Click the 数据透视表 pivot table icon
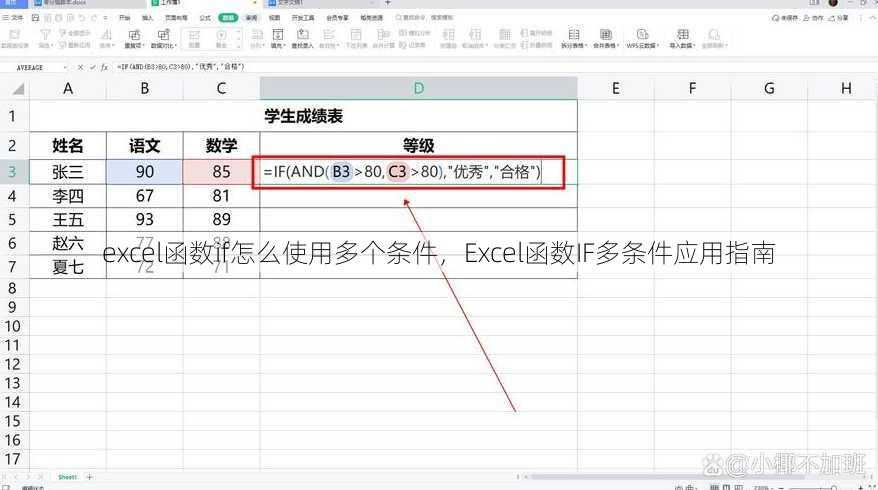Image resolution: width=878 pixels, height=490 pixels. tap(15, 38)
